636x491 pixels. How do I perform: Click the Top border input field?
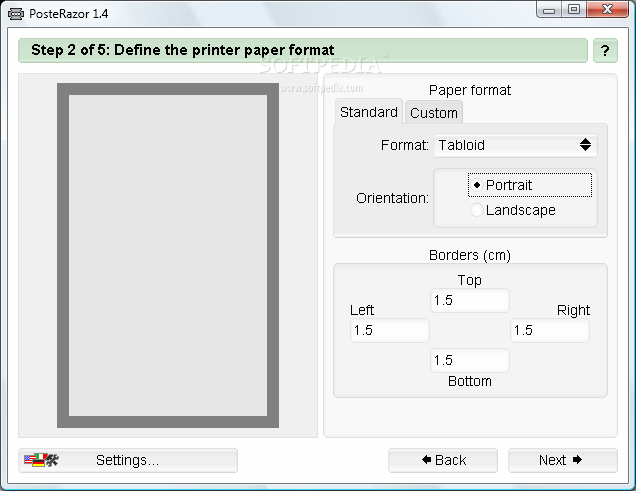tap(470, 300)
